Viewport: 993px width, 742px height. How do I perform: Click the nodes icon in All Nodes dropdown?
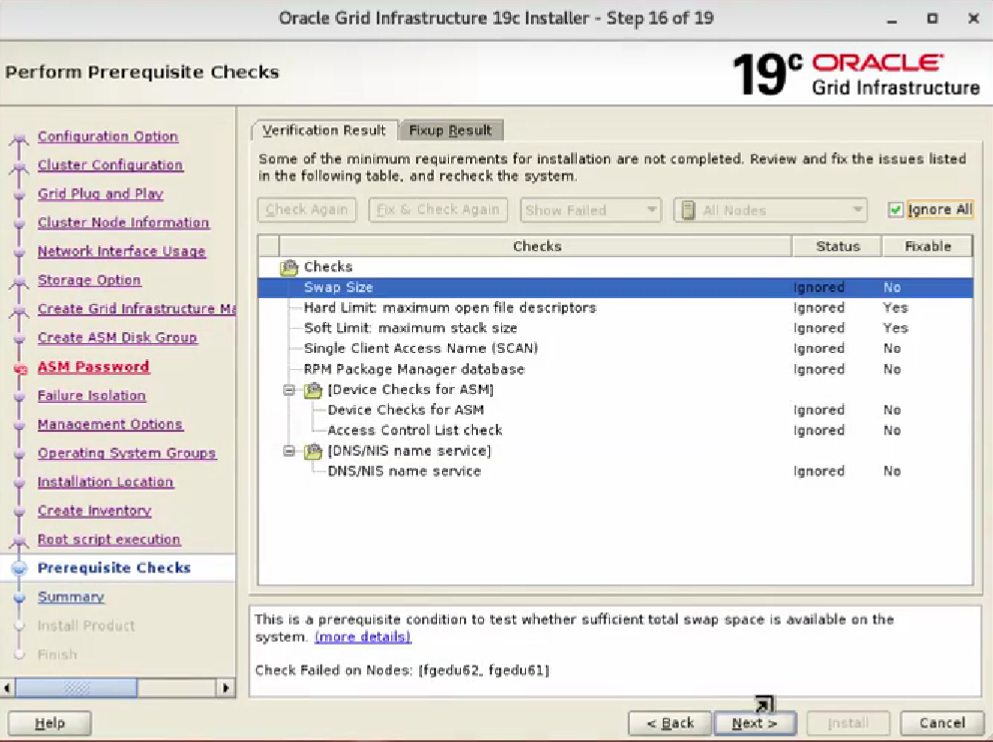[688, 210]
